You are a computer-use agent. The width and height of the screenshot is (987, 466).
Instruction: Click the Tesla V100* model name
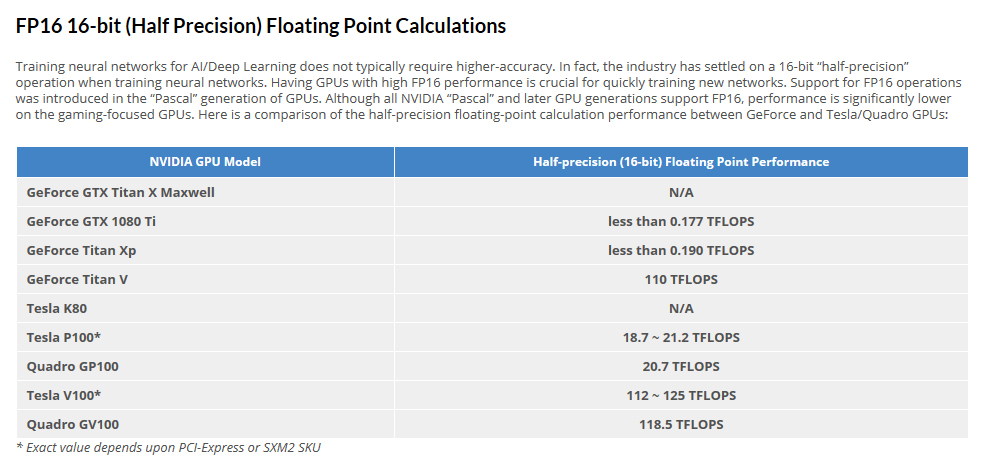click(64, 395)
